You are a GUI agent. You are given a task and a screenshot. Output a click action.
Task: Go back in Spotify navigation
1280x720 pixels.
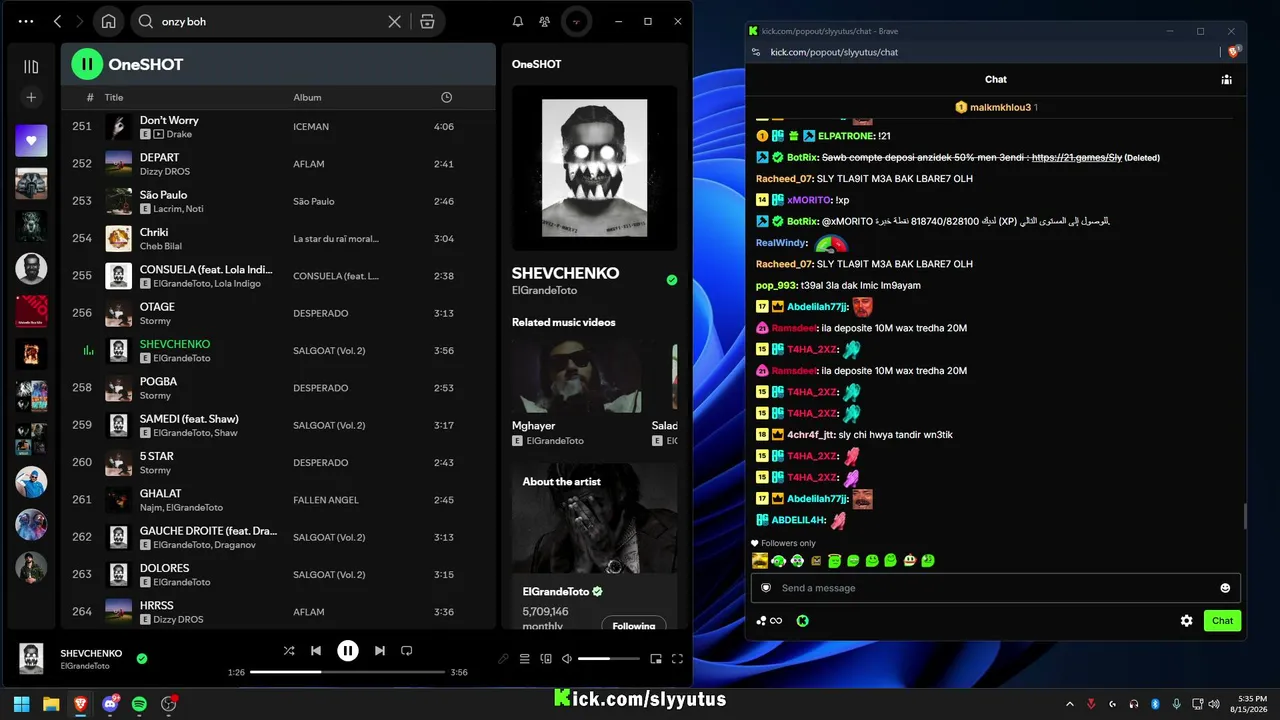[57, 21]
